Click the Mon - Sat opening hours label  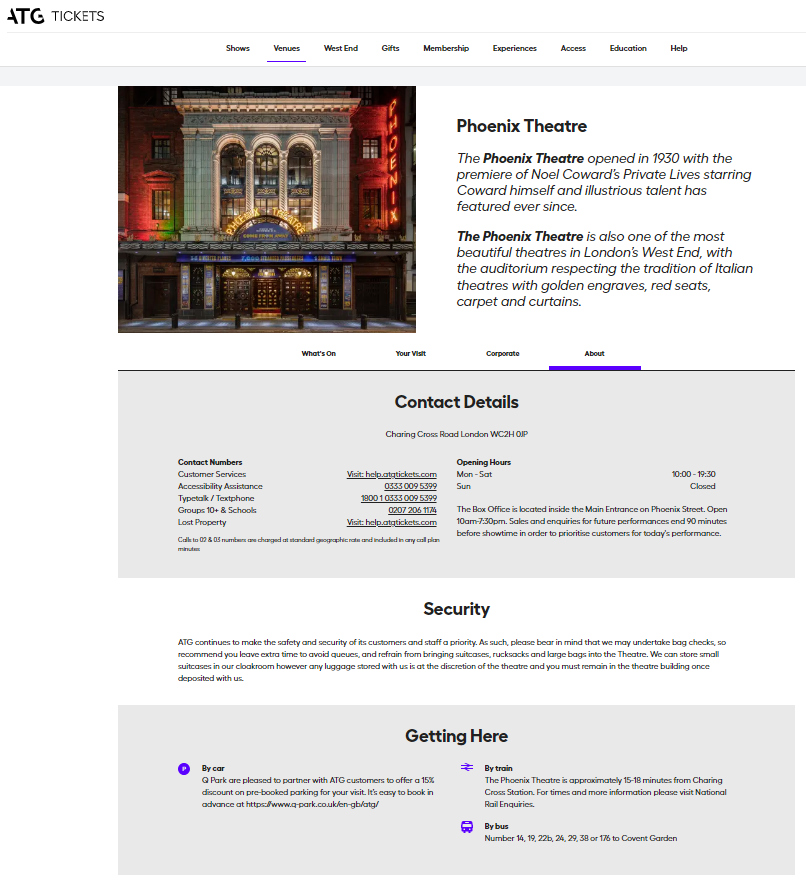coord(474,474)
